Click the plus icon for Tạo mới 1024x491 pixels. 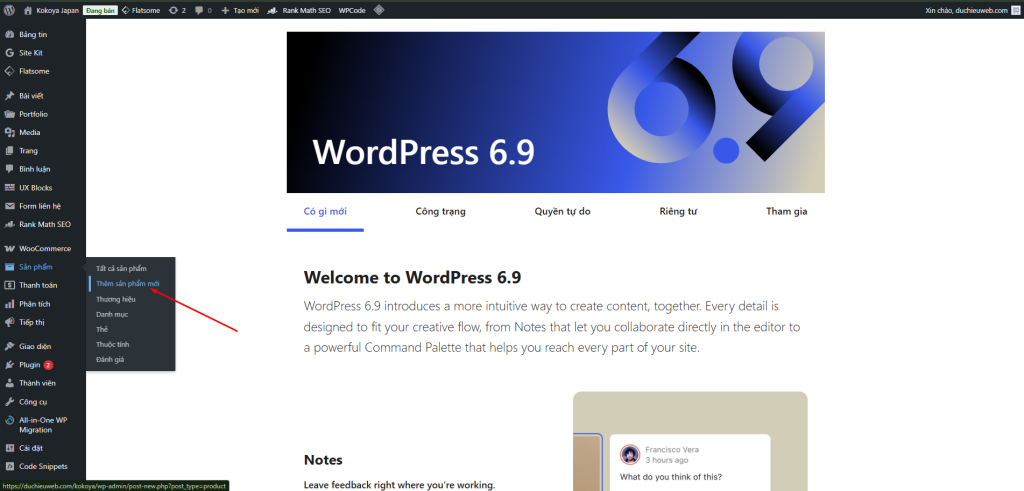tap(225, 10)
